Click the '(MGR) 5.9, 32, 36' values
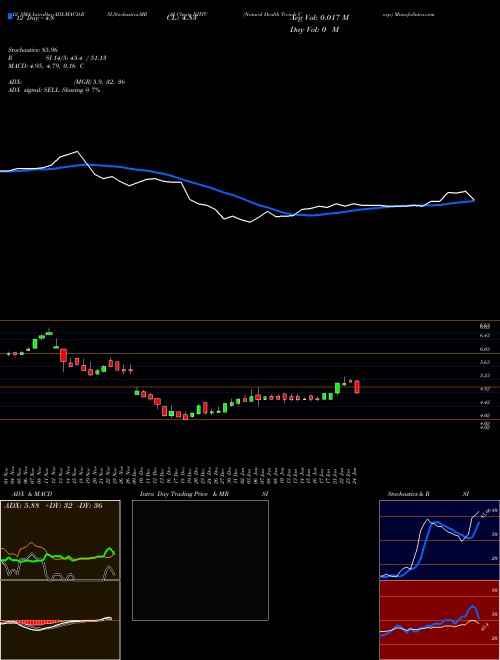Image resolution: width=500 pixels, height=660 pixels. tap(99, 82)
